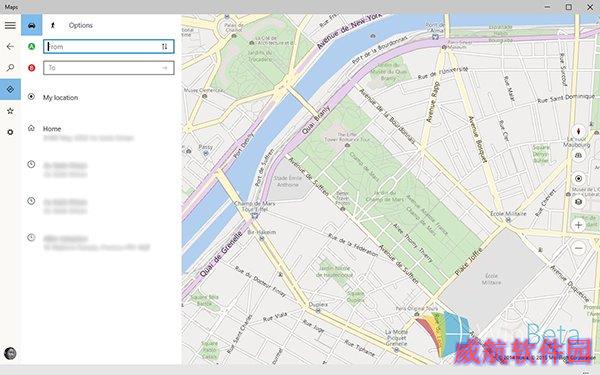
Task: Click the To destination input field
Action: pyautogui.click(x=109, y=68)
